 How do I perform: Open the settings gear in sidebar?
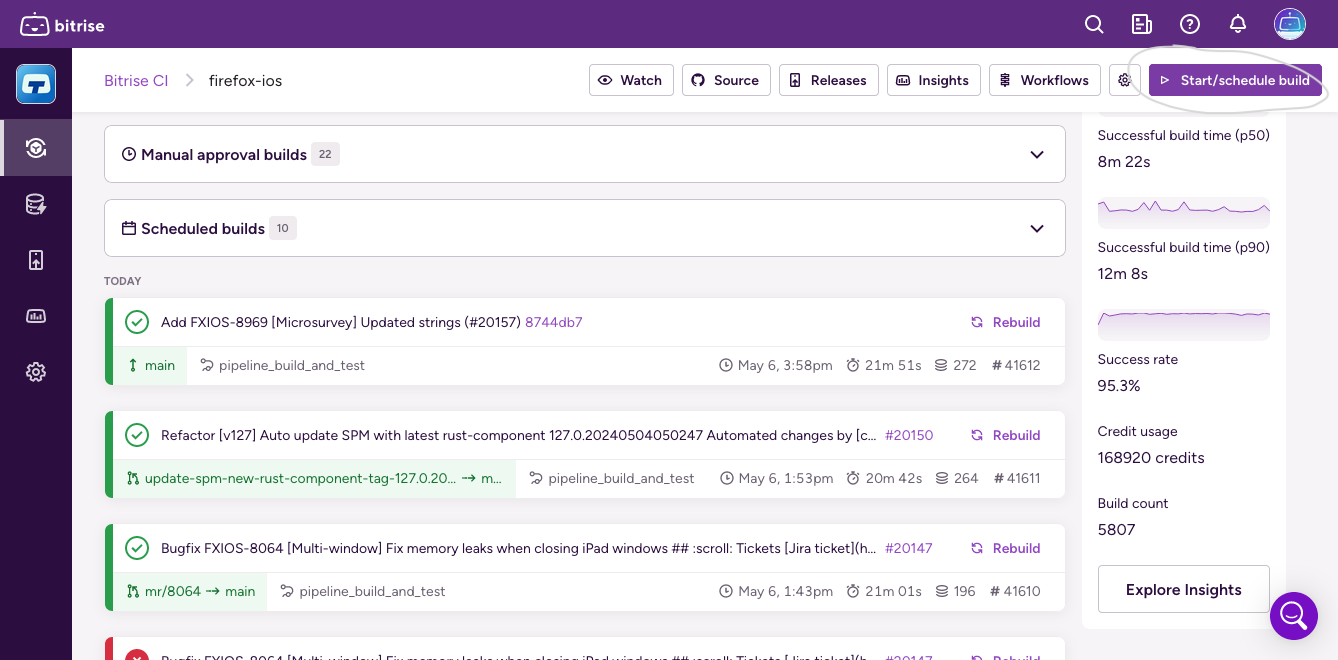(36, 372)
